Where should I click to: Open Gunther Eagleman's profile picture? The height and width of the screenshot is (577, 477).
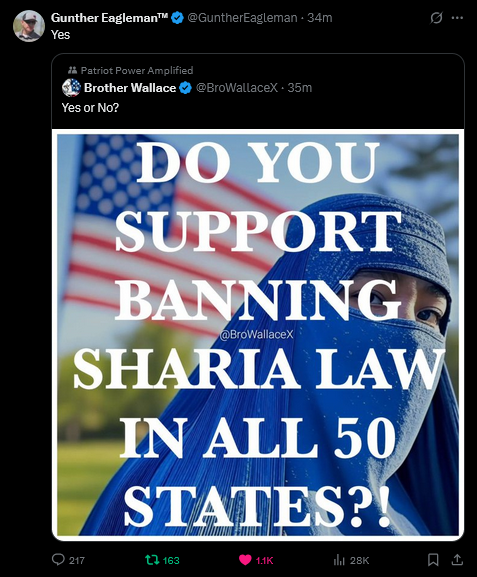point(29,26)
